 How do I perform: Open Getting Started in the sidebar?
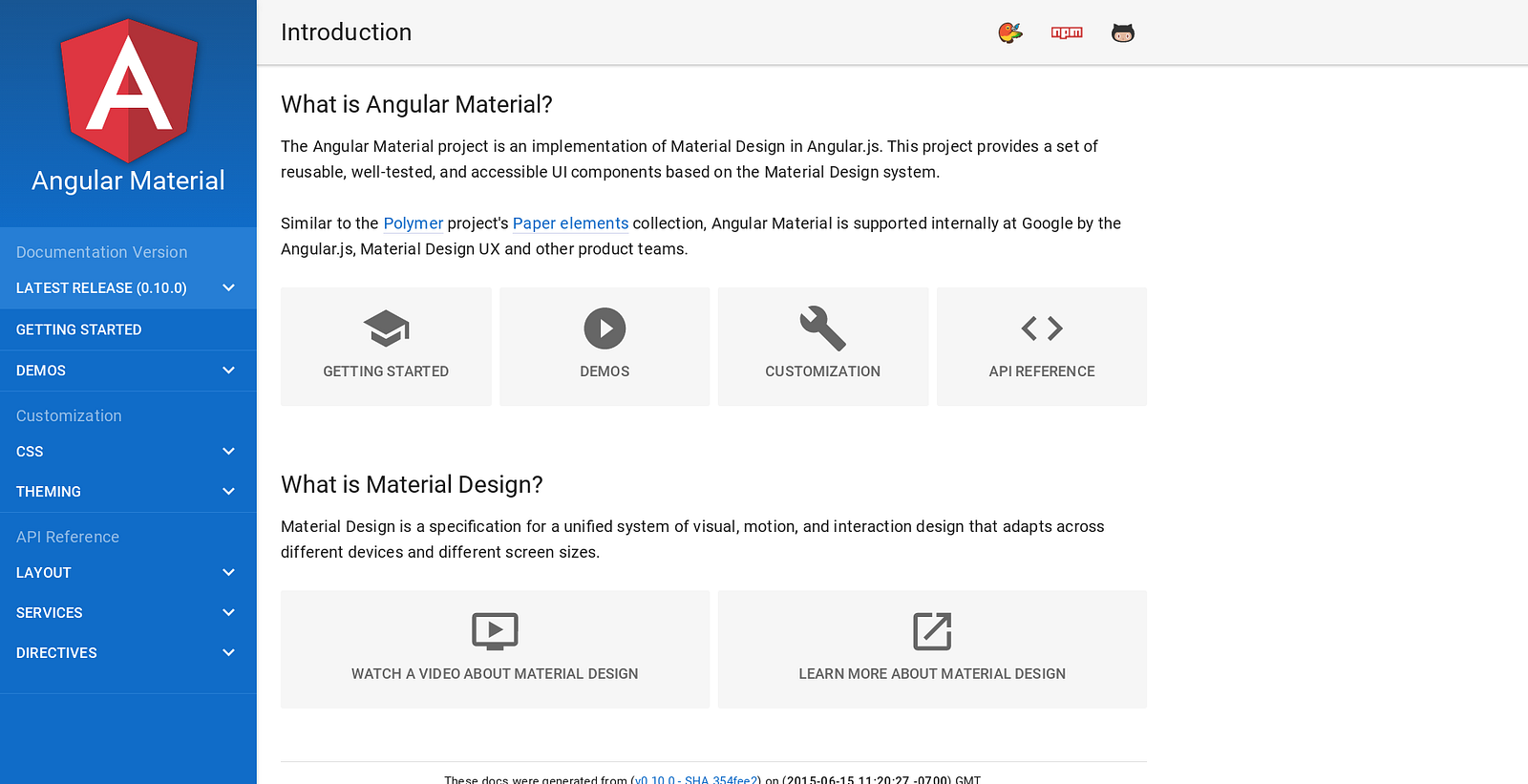click(128, 329)
